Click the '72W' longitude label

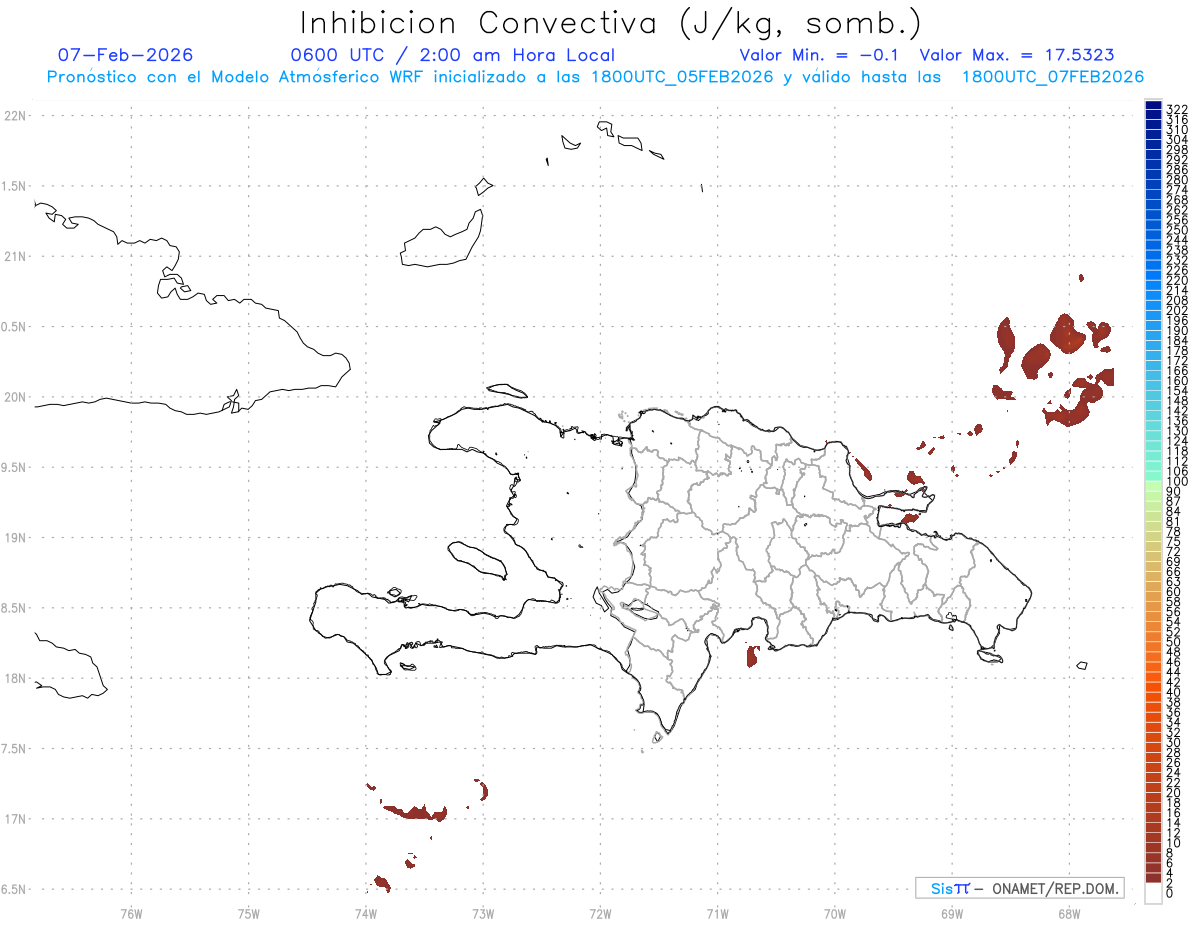pyautogui.click(x=600, y=913)
